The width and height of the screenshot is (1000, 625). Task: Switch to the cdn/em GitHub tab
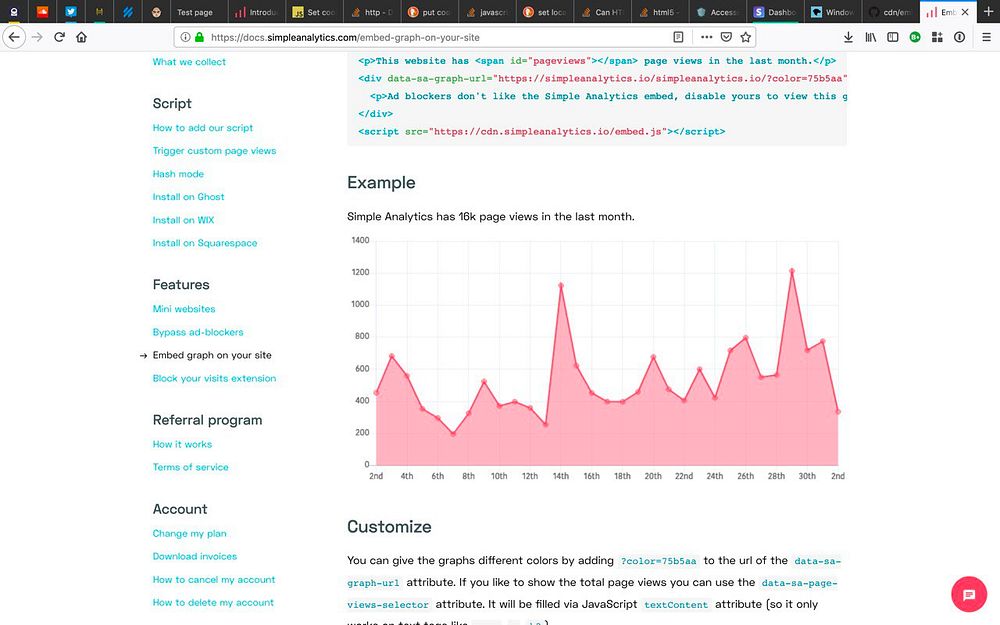[x=890, y=11]
